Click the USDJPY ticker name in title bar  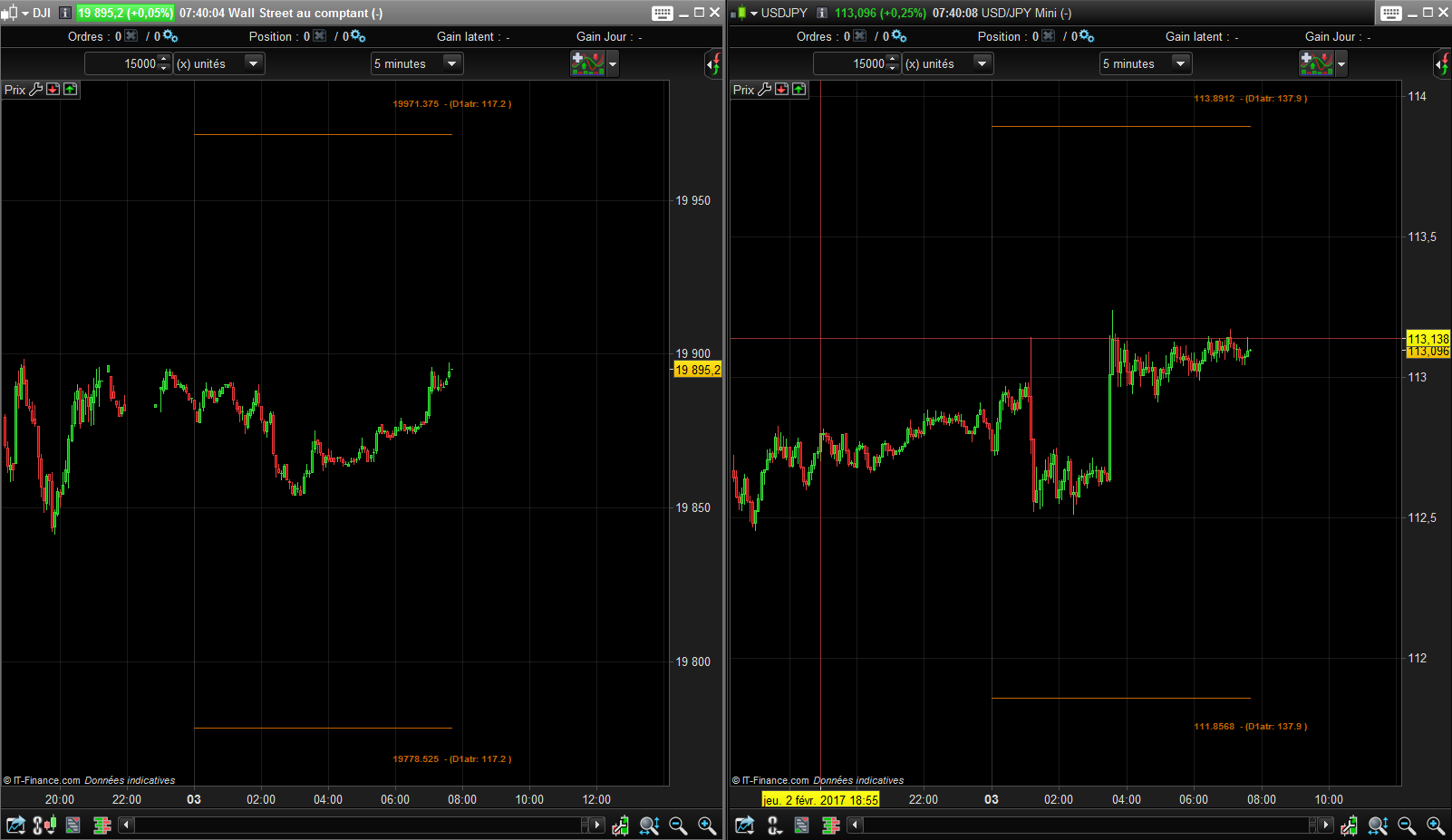[x=784, y=13]
